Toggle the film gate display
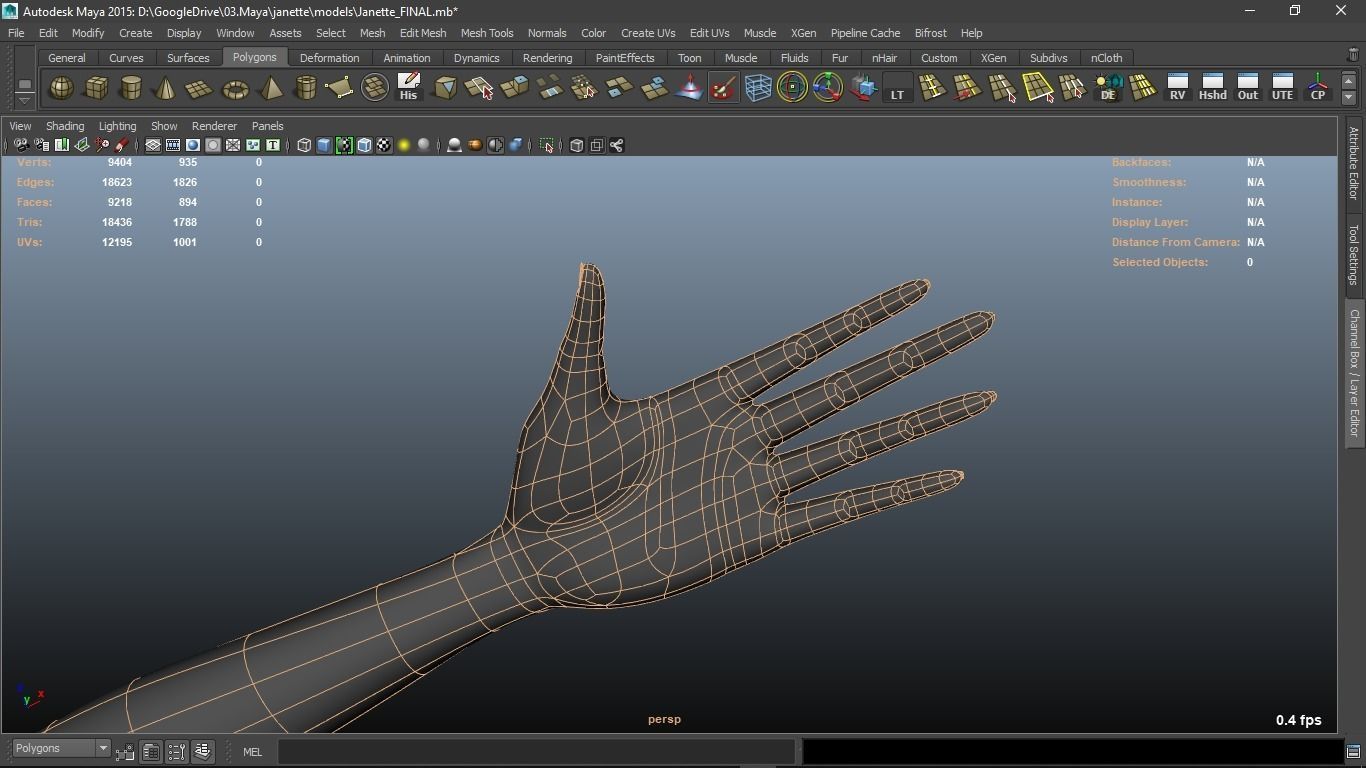The width and height of the screenshot is (1366, 768). (x=173, y=146)
